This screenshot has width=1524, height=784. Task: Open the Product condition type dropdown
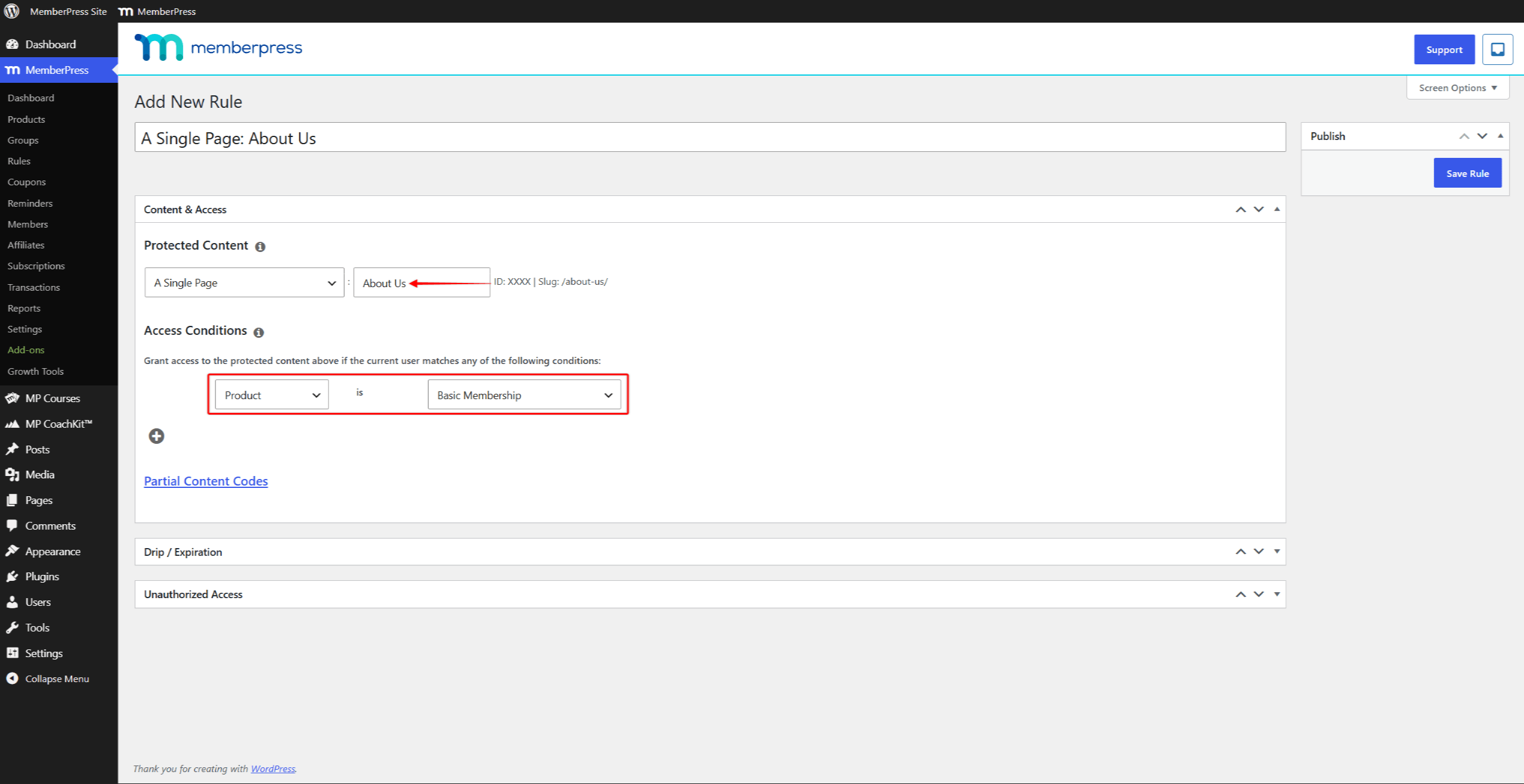point(272,395)
